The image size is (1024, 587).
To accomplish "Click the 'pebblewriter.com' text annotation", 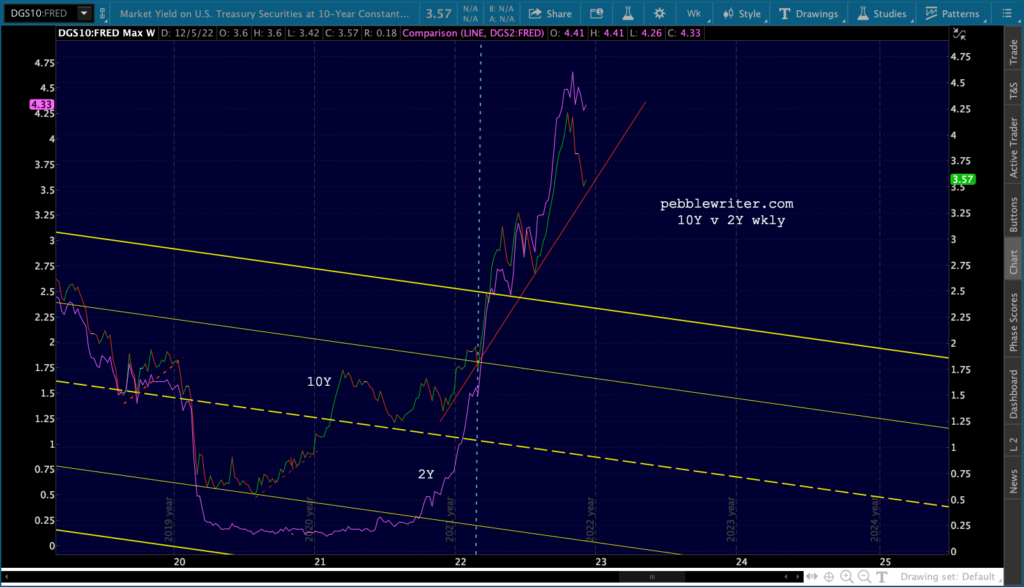I will coord(726,204).
